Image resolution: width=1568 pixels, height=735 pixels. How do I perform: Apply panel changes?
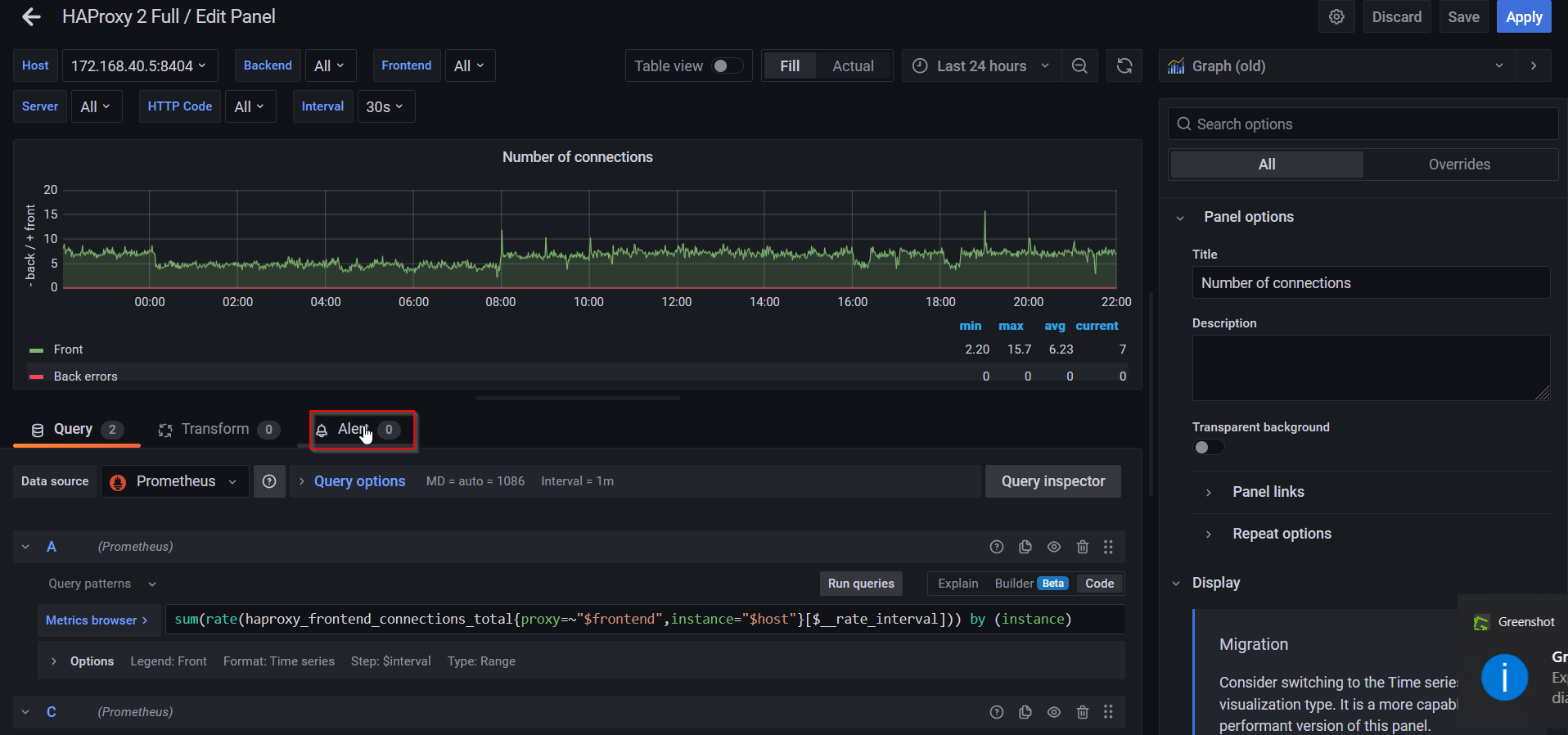tap(1524, 16)
